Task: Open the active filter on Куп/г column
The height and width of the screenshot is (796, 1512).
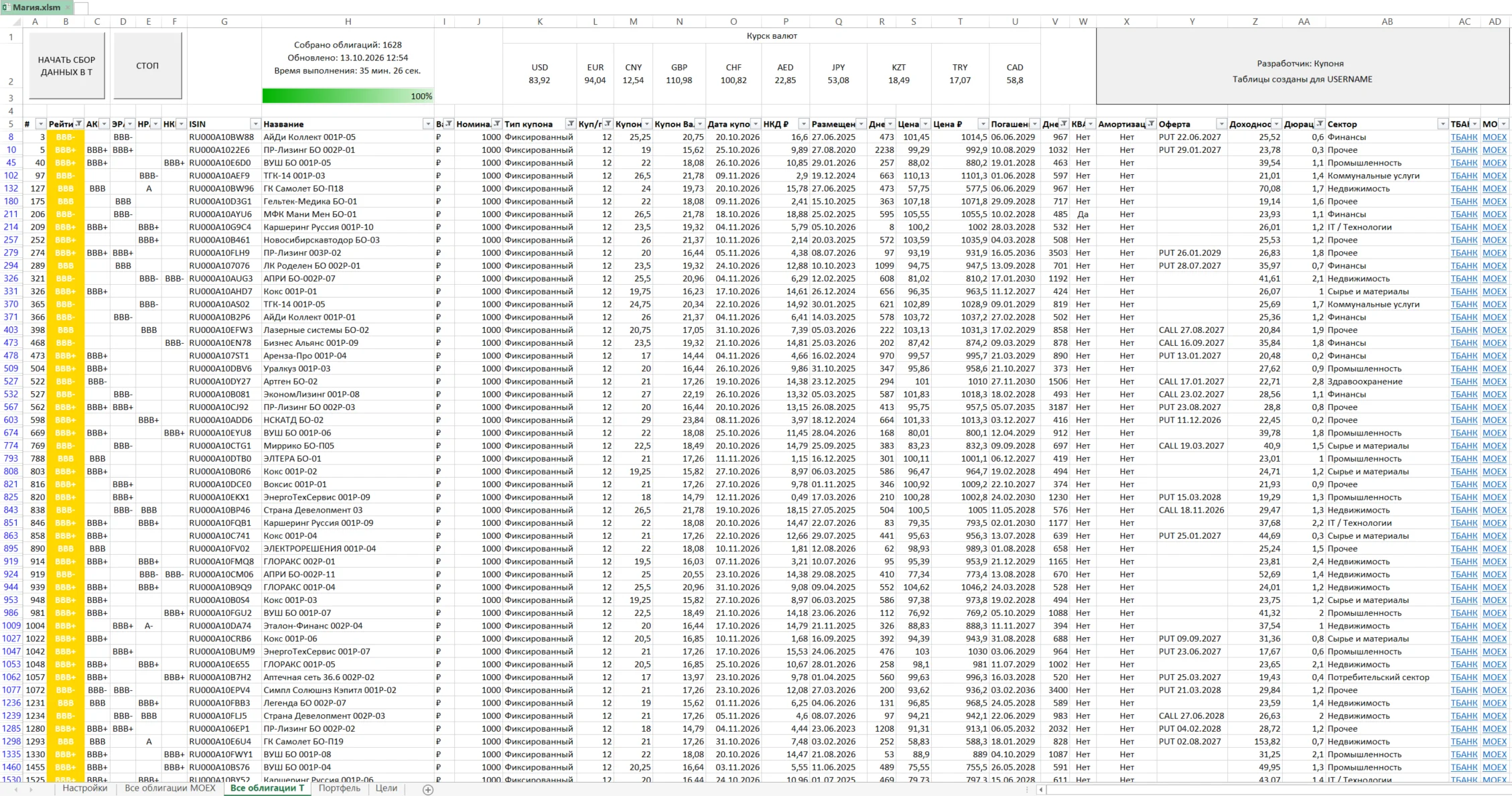Action: (608, 124)
